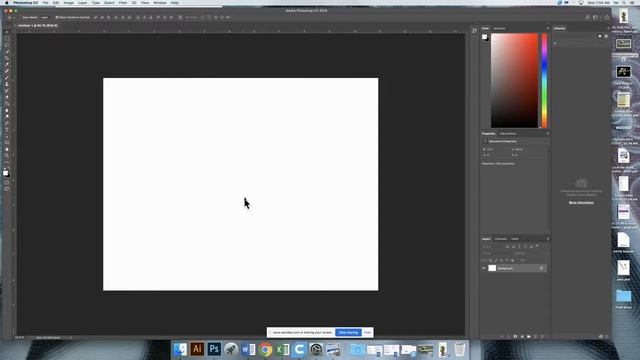Click More information in Libraries panel

point(581,203)
